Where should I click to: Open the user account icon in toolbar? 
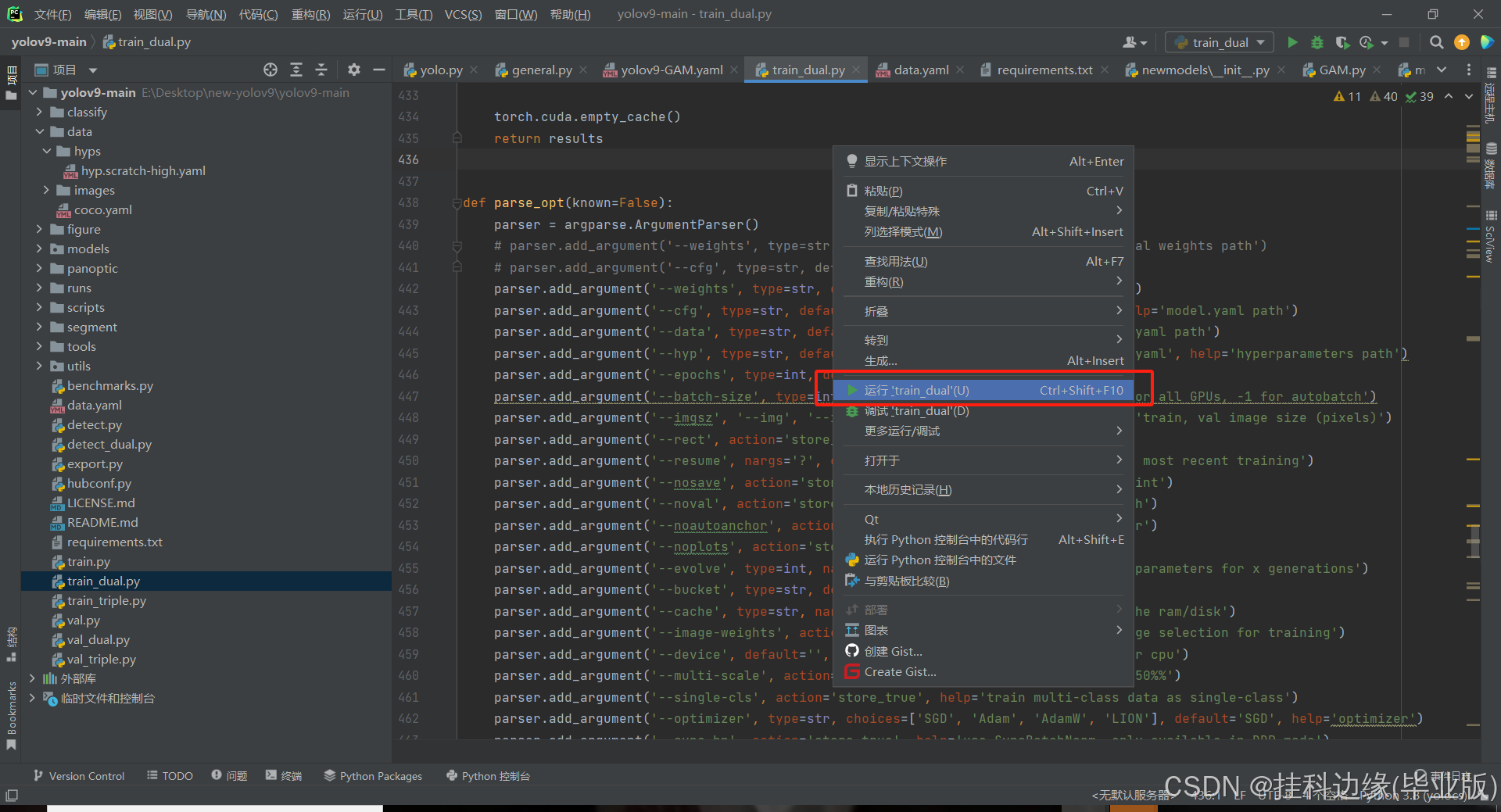coord(1134,42)
